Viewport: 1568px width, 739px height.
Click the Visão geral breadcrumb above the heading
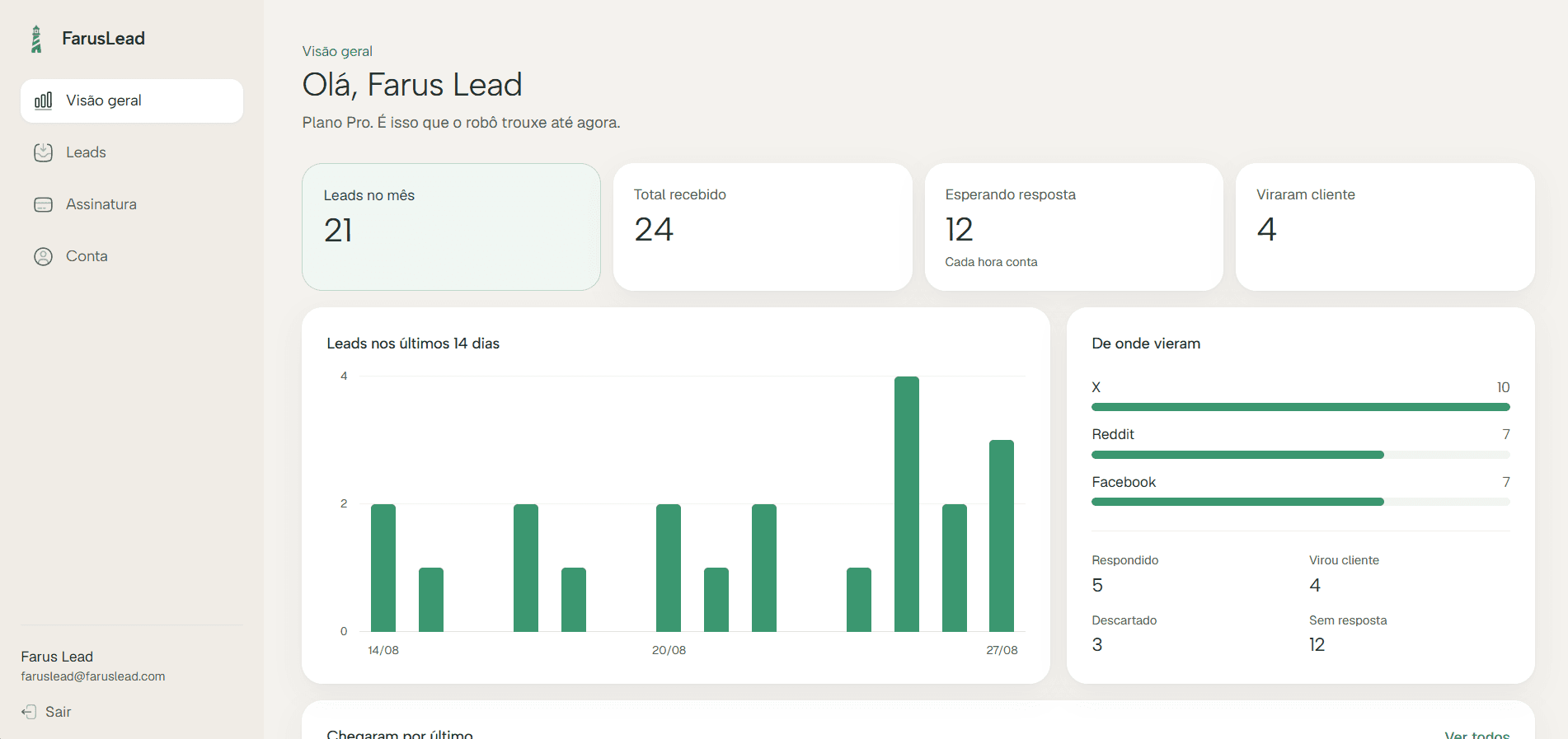(x=337, y=51)
